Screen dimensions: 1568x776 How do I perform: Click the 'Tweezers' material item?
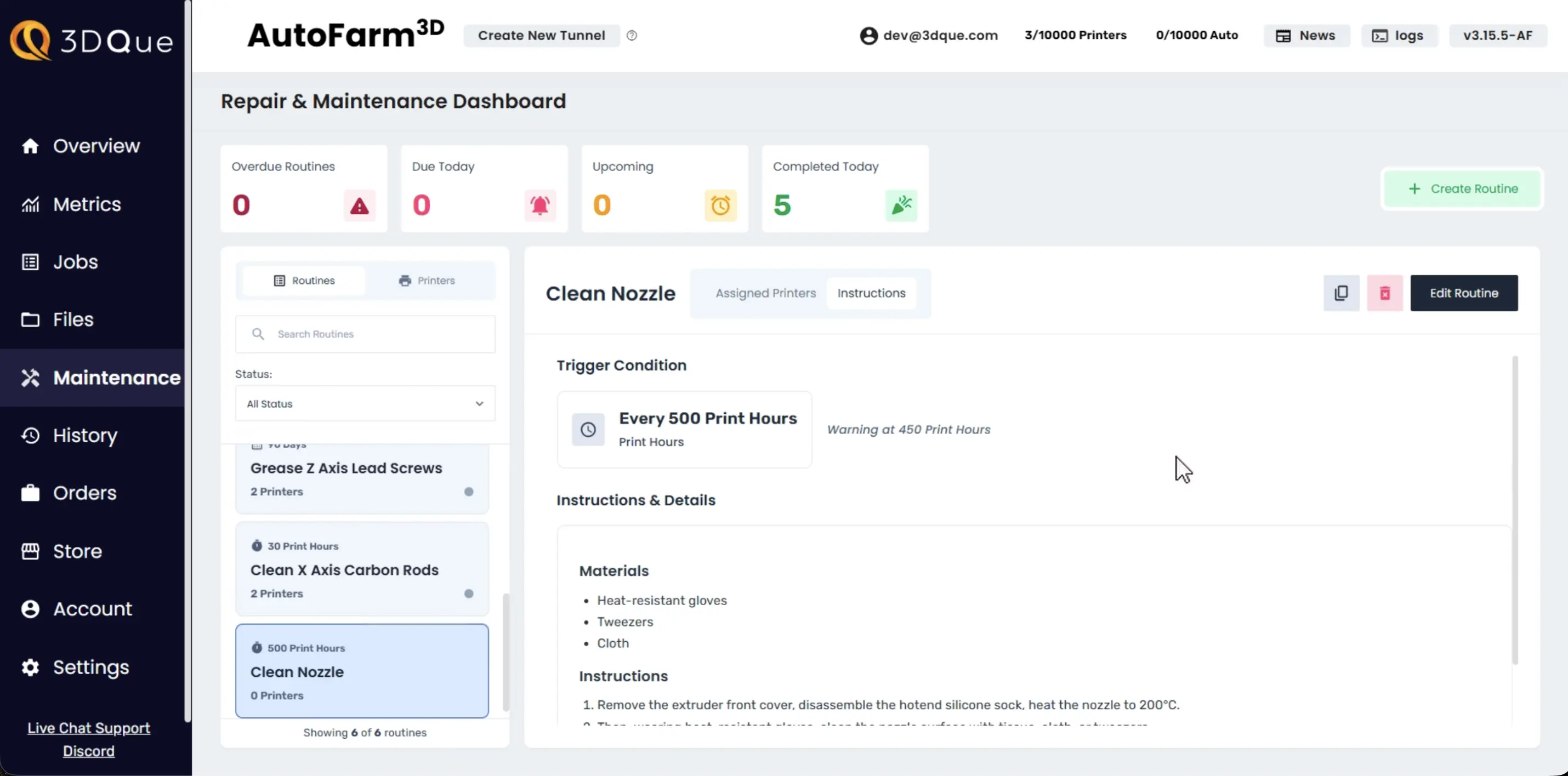point(624,622)
